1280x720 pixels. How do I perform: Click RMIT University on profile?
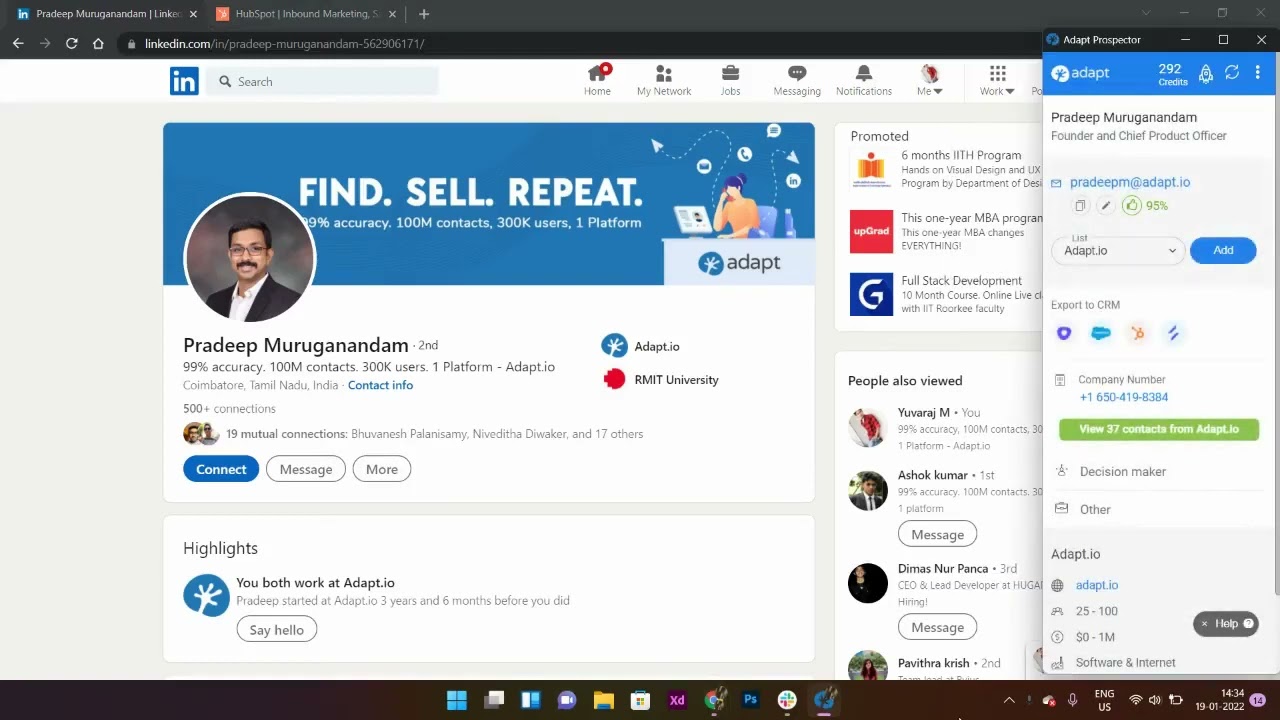(x=661, y=380)
